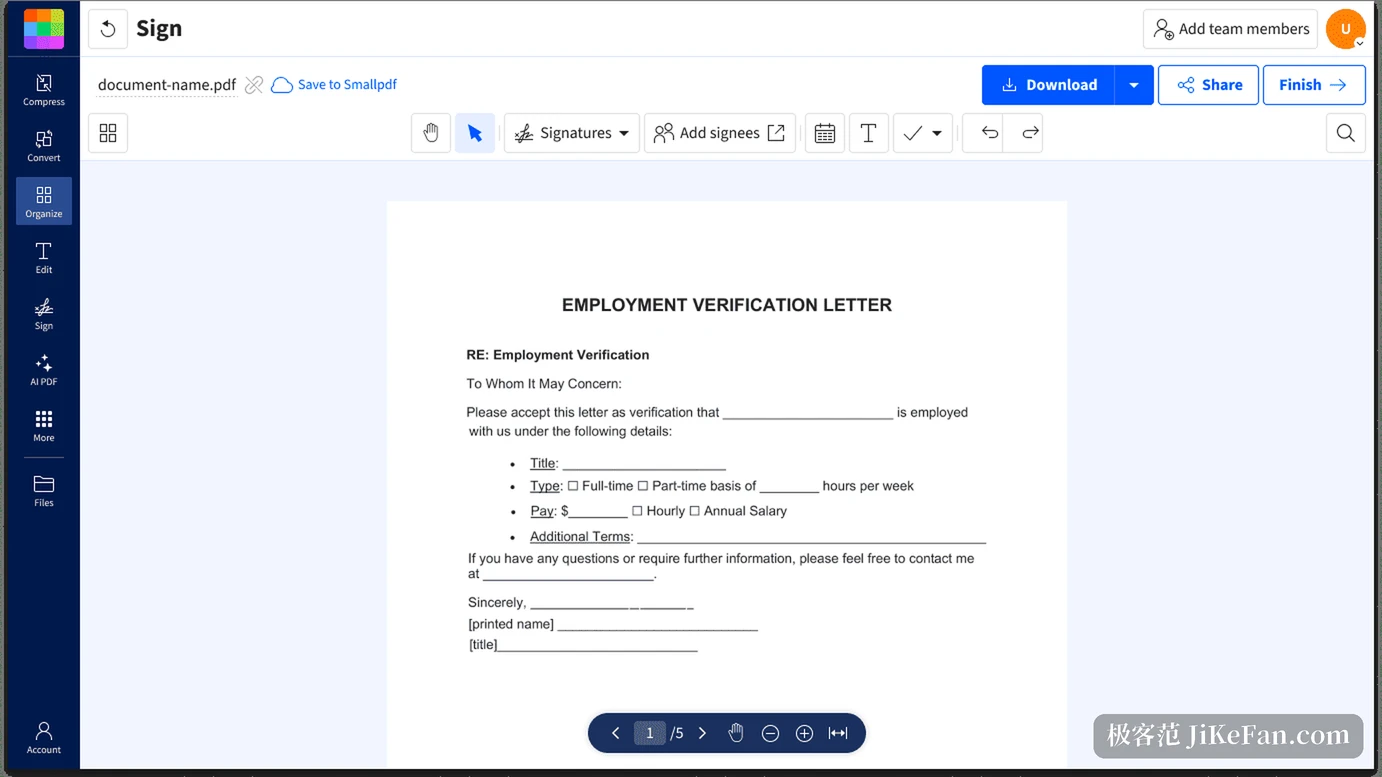Open the page thumbnails grid view
The height and width of the screenshot is (777, 1382).
coord(108,133)
